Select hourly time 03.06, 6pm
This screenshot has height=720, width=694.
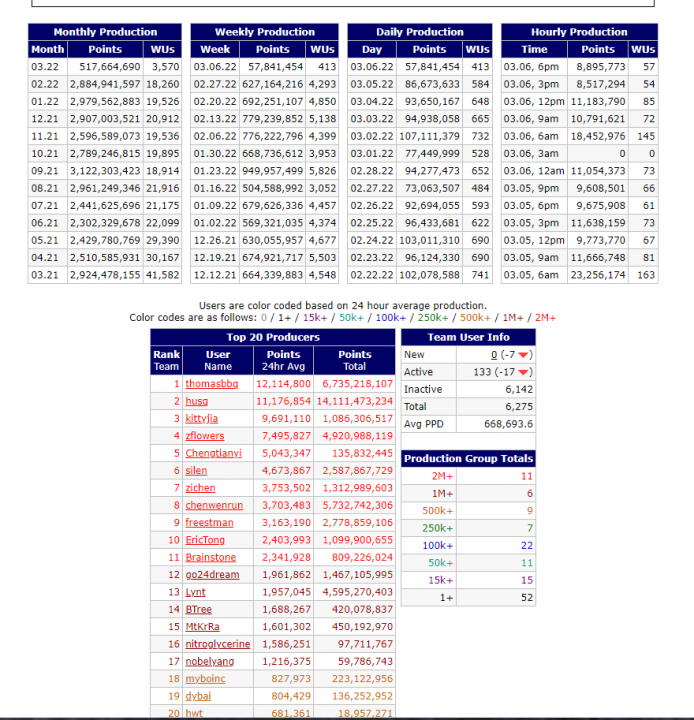[531, 67]
